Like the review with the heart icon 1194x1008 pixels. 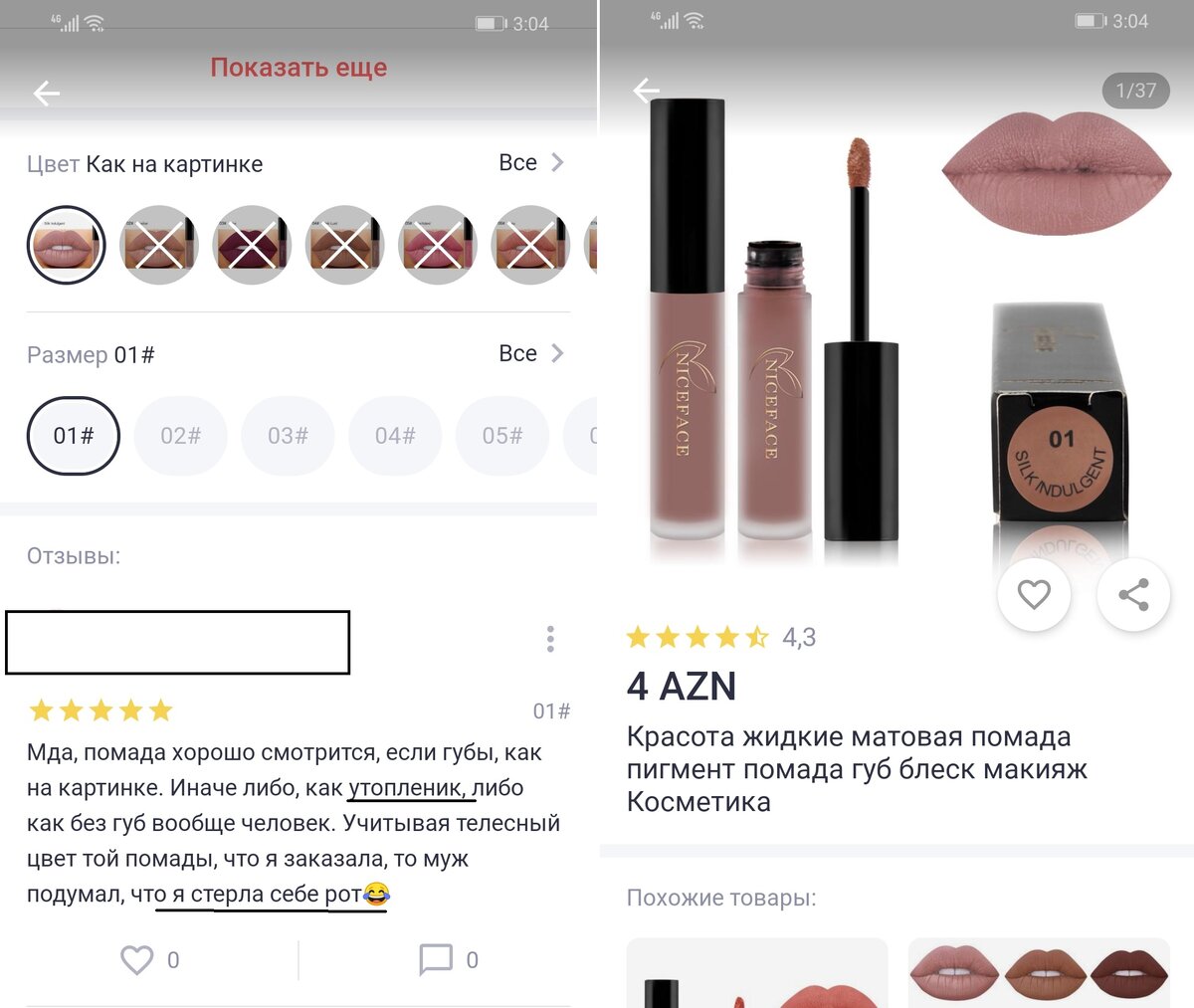click(137, 960)
